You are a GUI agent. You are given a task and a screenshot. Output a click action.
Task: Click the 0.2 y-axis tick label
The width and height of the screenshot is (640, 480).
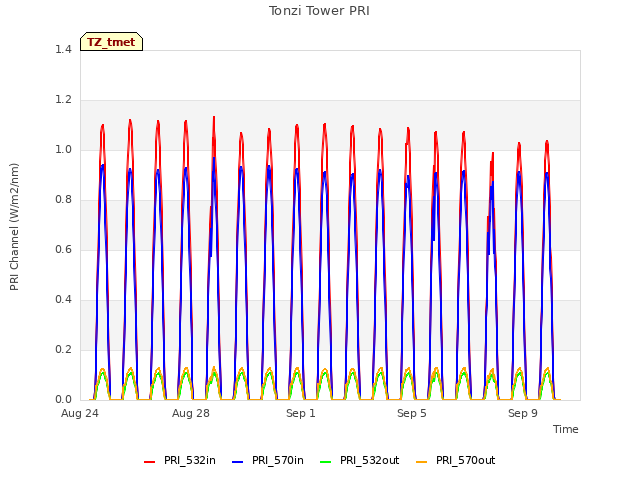point(63,350)
